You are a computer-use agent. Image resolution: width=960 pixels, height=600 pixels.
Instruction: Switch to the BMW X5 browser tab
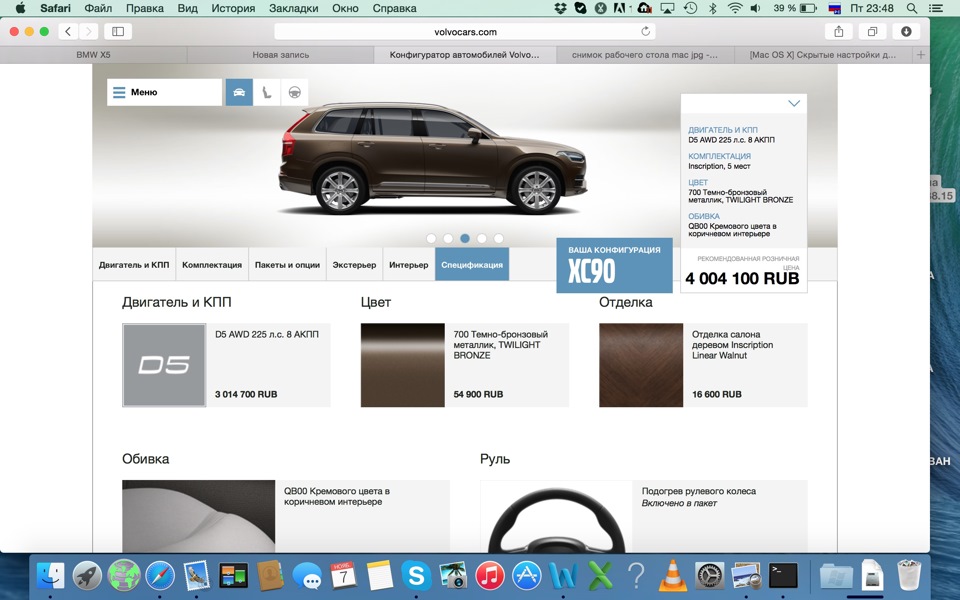click(93, 53)
